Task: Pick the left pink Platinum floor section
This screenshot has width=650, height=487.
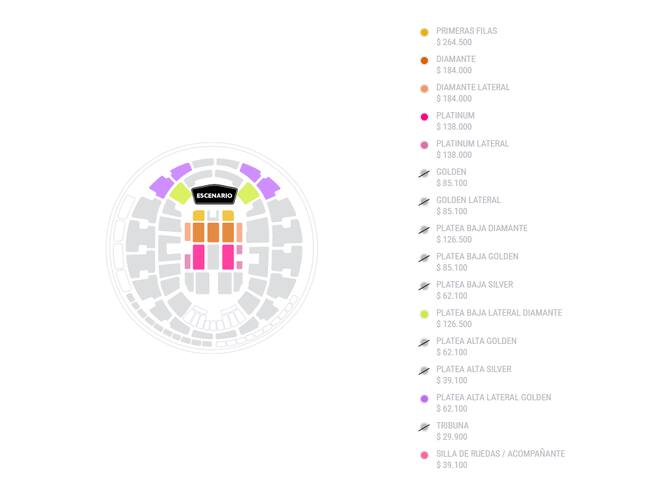Action: (x=198, y=257)
